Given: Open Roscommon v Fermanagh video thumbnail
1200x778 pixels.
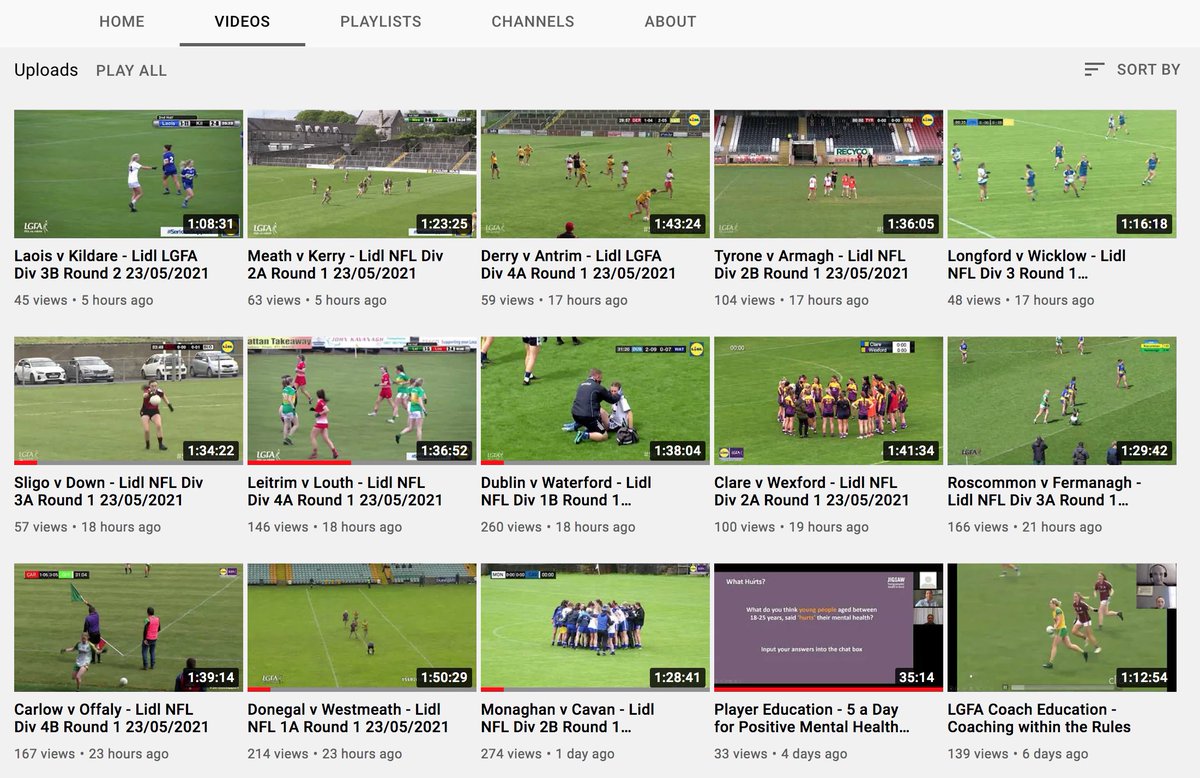Looking at the screenshot, I should pyautogui.click(x=1062, y=401).
